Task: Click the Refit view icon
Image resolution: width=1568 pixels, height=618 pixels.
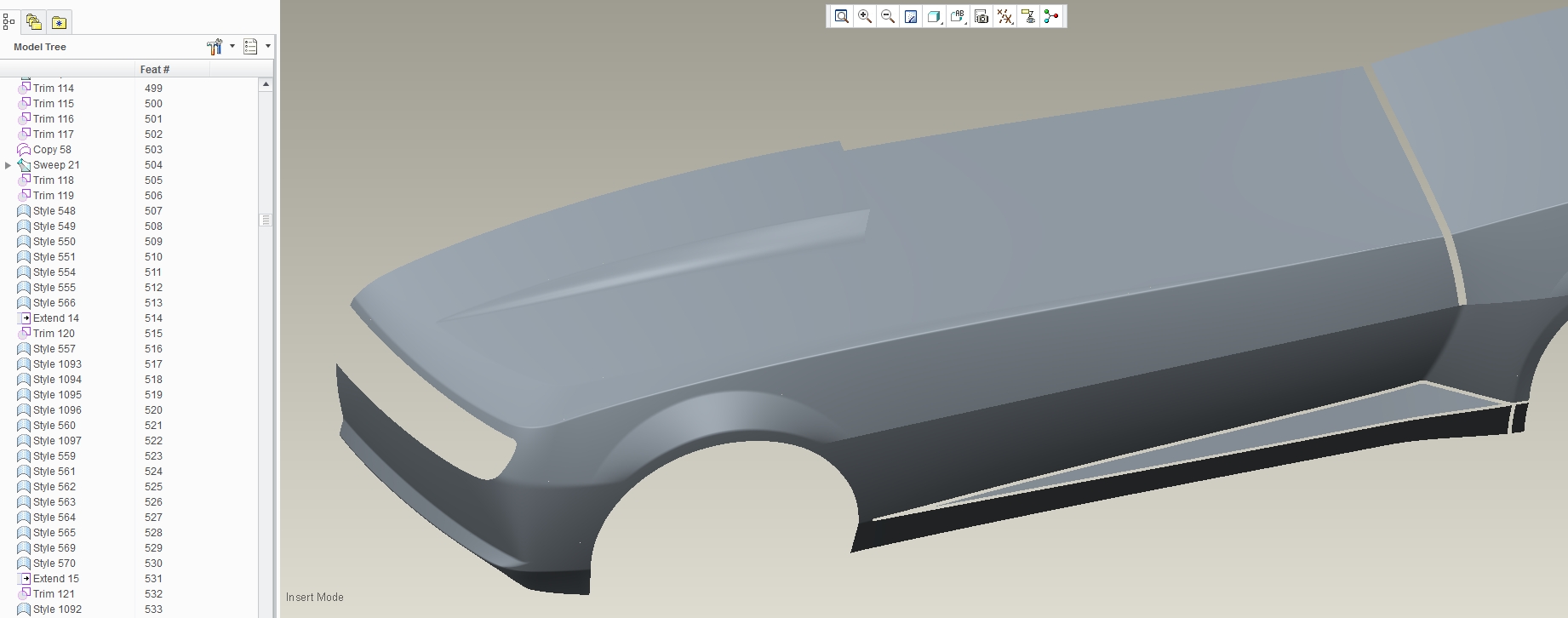Action: coord(841,16)
